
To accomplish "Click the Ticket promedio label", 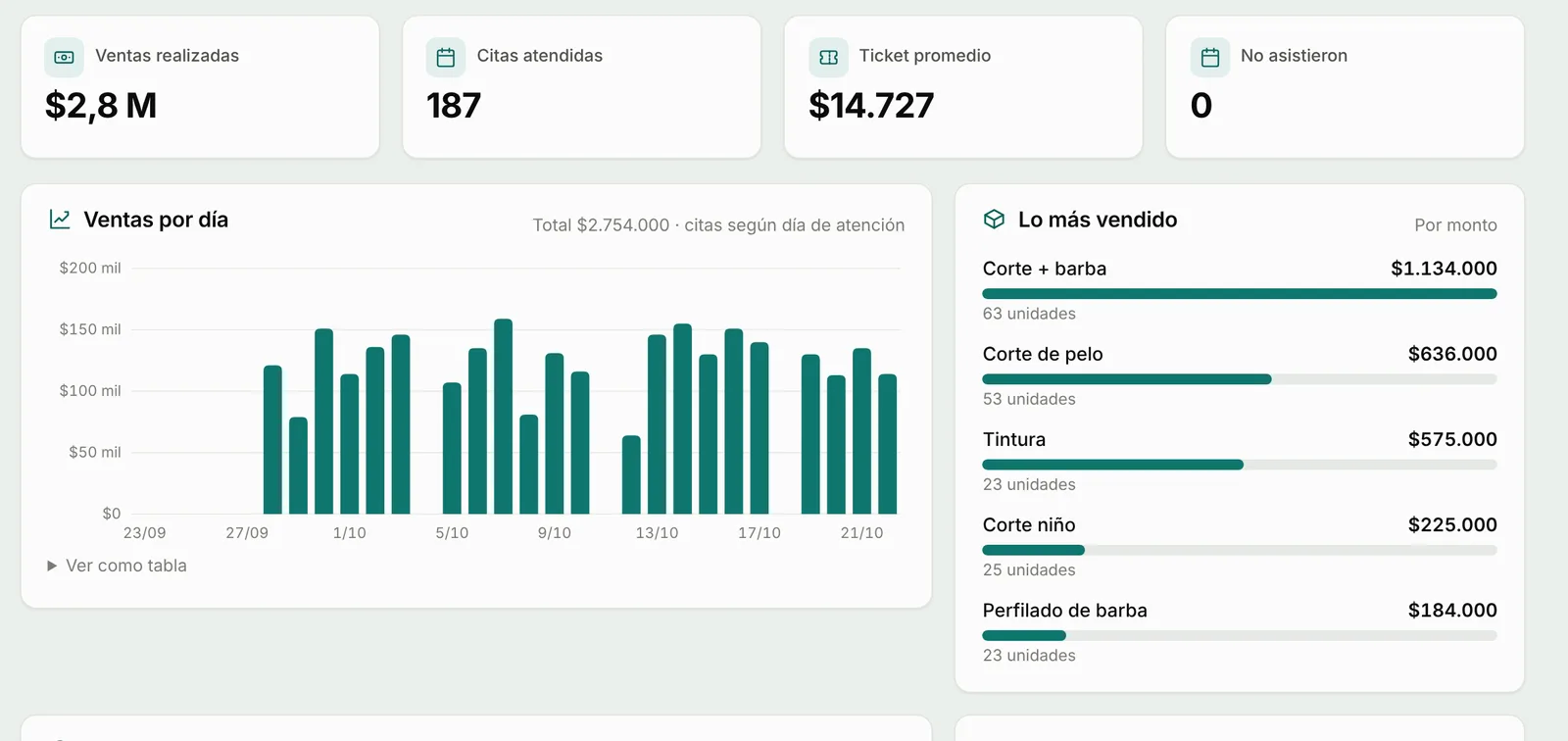I will [x=925, y=56].
